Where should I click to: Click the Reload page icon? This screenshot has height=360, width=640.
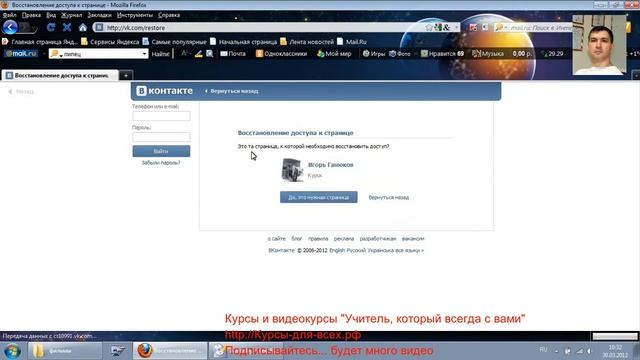click(51, 27)
